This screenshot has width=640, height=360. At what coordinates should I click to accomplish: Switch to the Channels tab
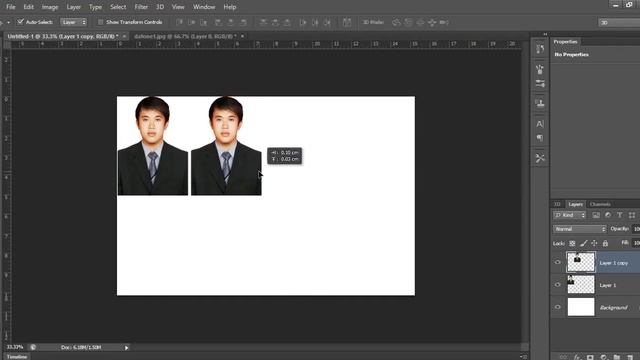tap(600, 204)
